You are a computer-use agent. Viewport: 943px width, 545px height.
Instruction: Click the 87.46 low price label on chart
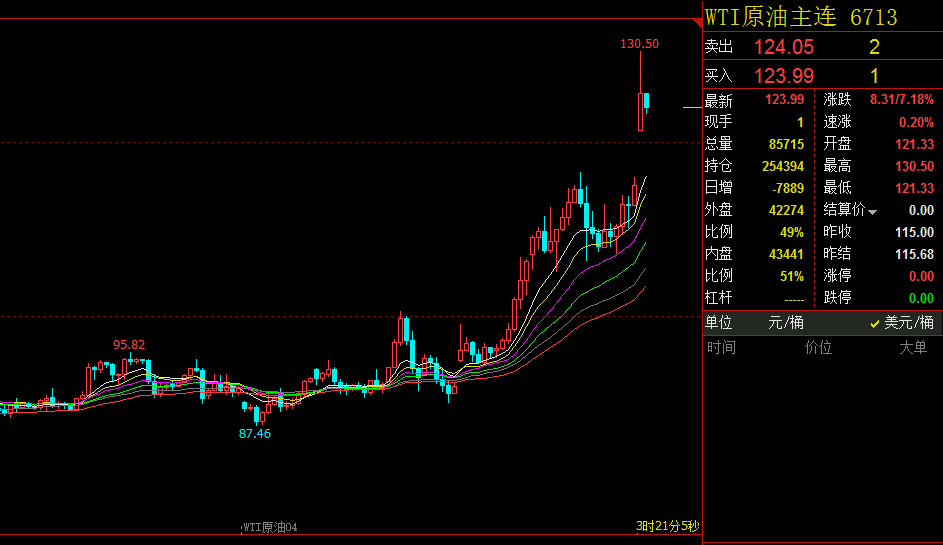point(254,434)
